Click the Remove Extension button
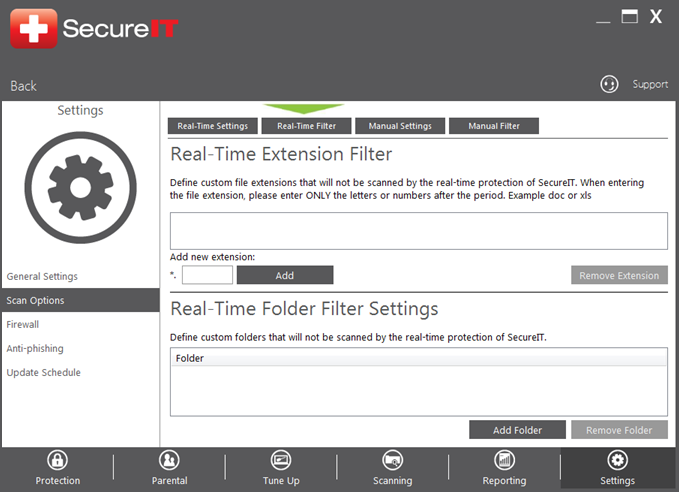 [x=619, y=275]
